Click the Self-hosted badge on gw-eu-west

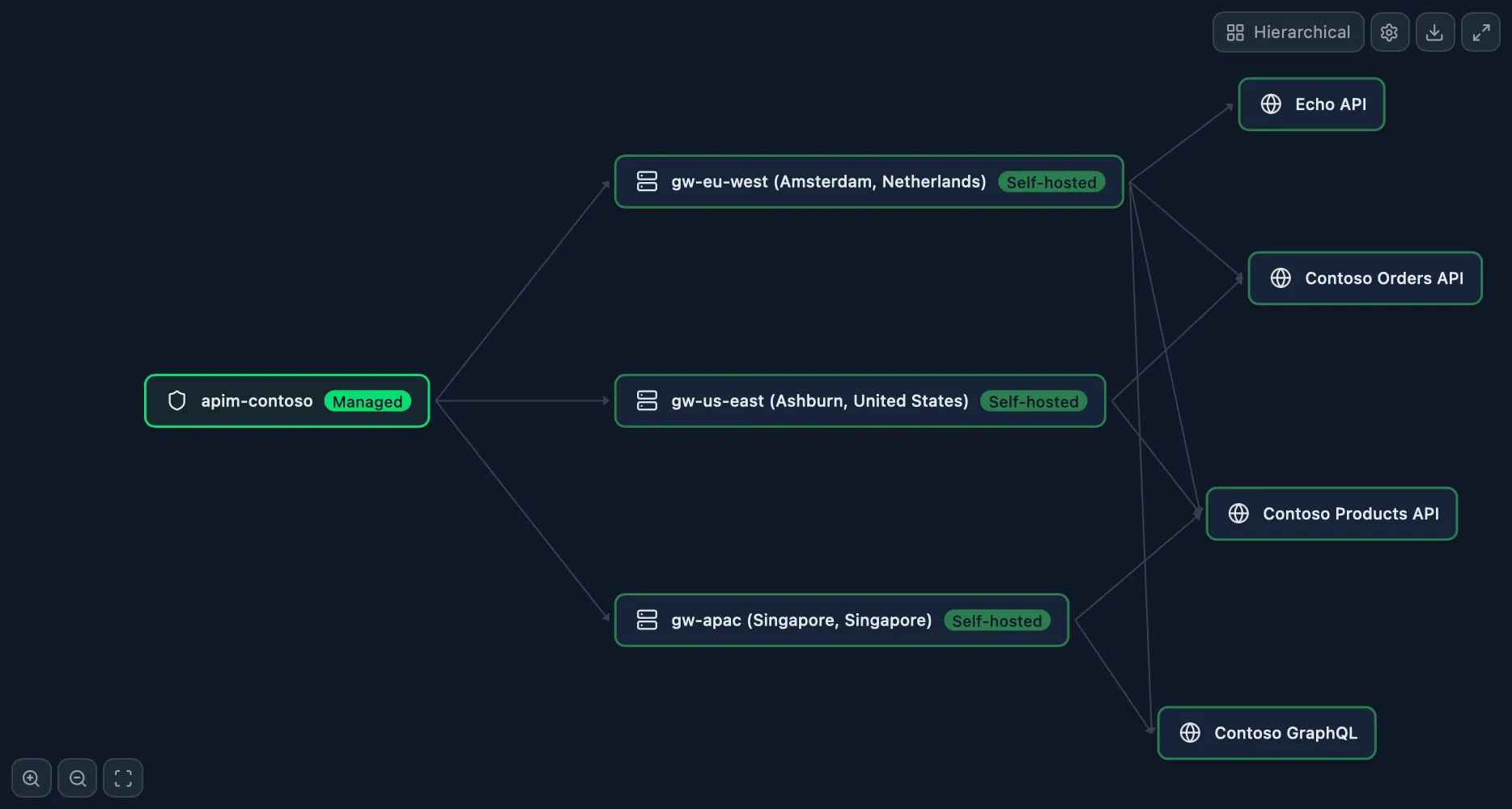(x=1052, y=182)
